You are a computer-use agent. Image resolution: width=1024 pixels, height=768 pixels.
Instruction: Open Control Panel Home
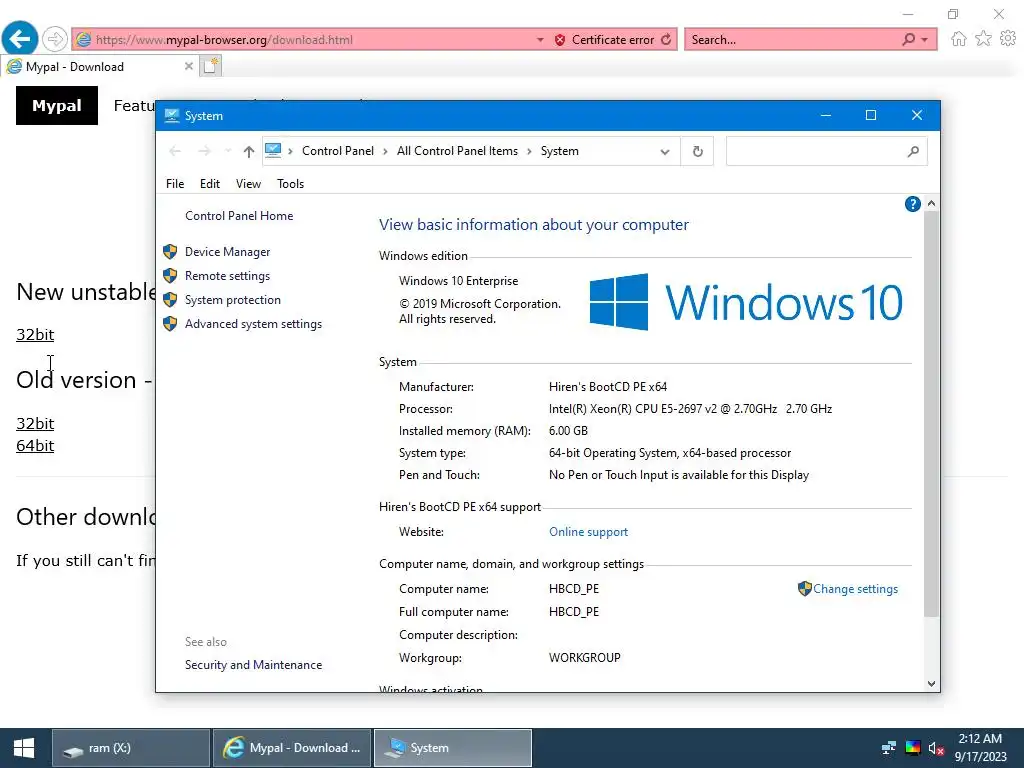239,216
